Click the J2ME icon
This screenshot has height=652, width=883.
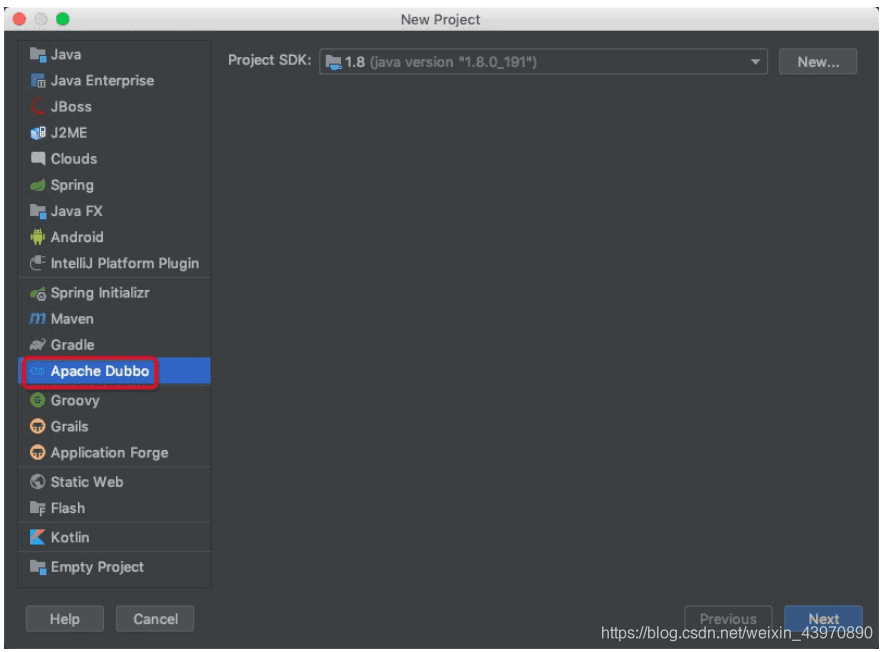[38, 133]
